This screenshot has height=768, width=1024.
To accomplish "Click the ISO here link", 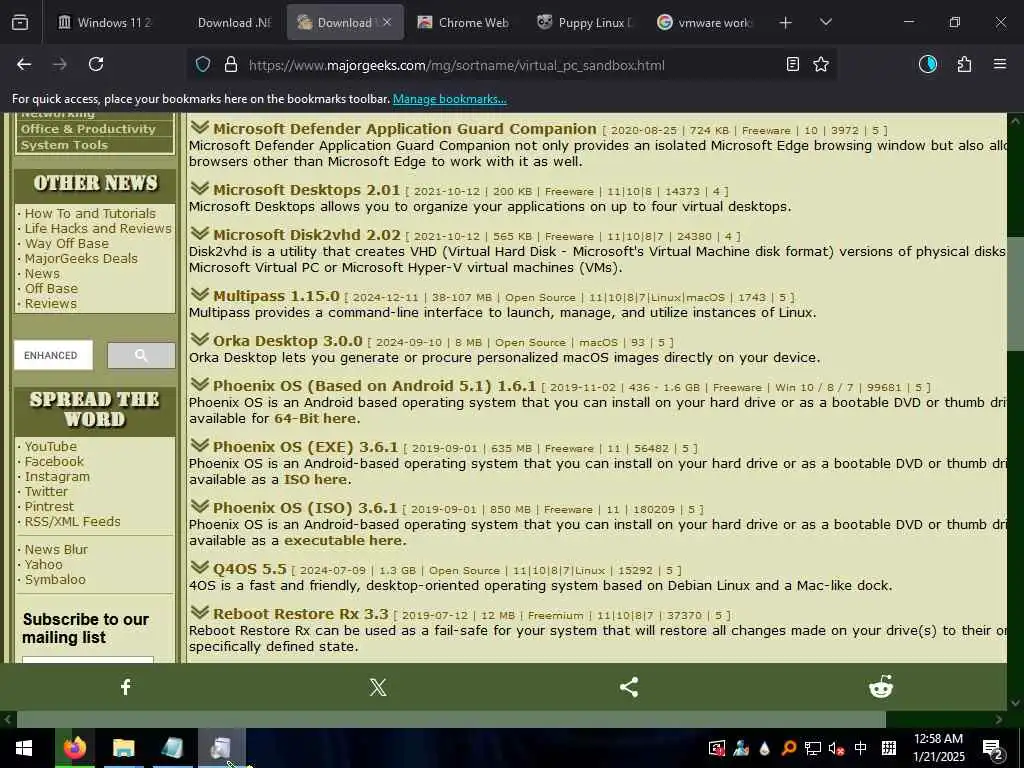I will click(317, 479).
